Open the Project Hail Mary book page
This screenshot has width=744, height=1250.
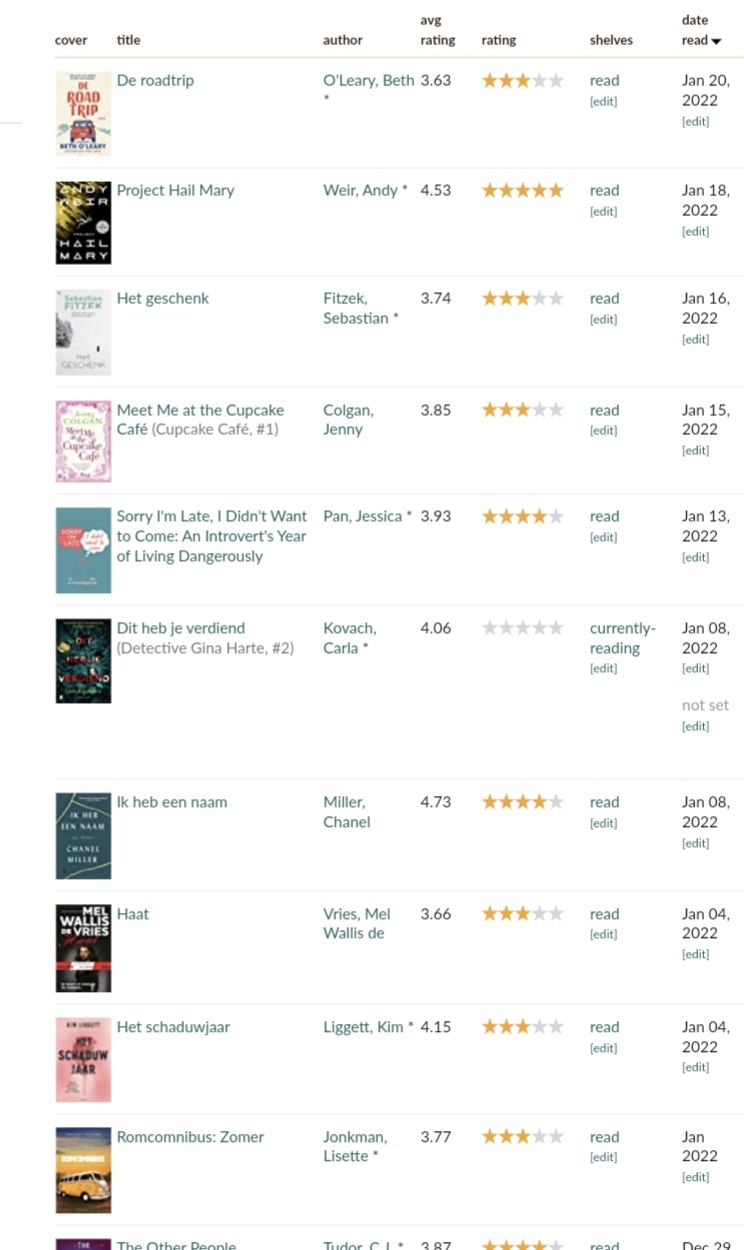tap(176, 190)
